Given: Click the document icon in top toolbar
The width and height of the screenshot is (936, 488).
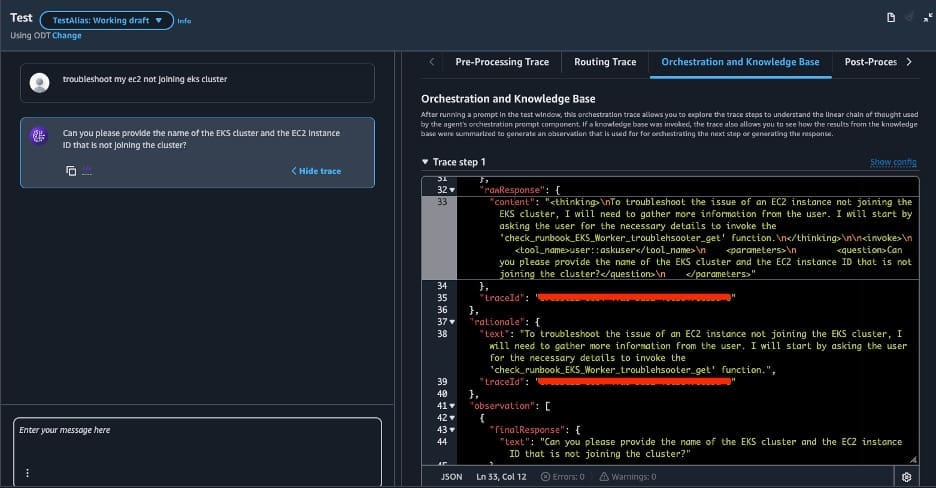Looking at the screenshot, I should point(890,18).
